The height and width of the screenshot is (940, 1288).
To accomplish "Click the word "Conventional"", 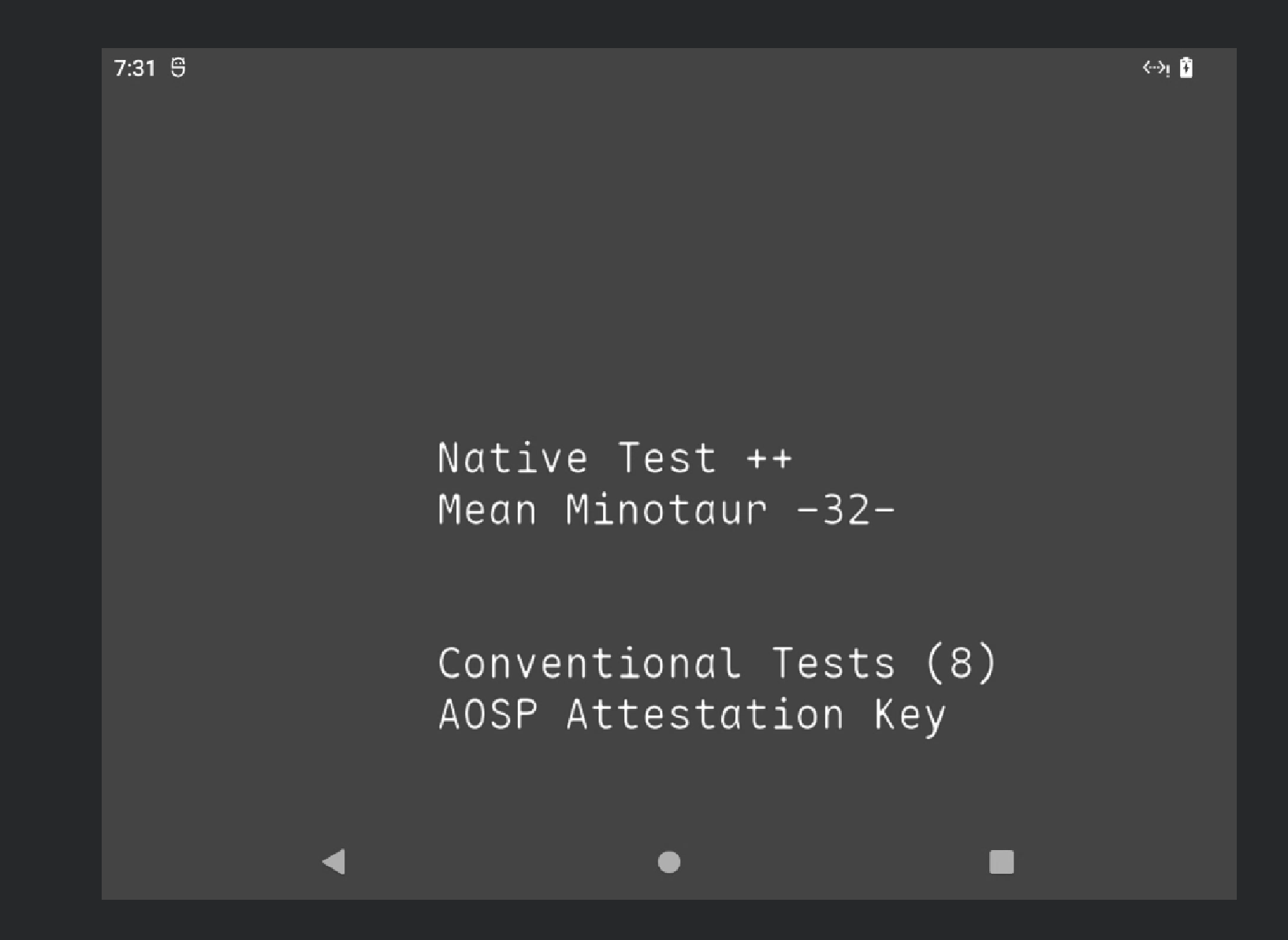I will pos(590,663).
